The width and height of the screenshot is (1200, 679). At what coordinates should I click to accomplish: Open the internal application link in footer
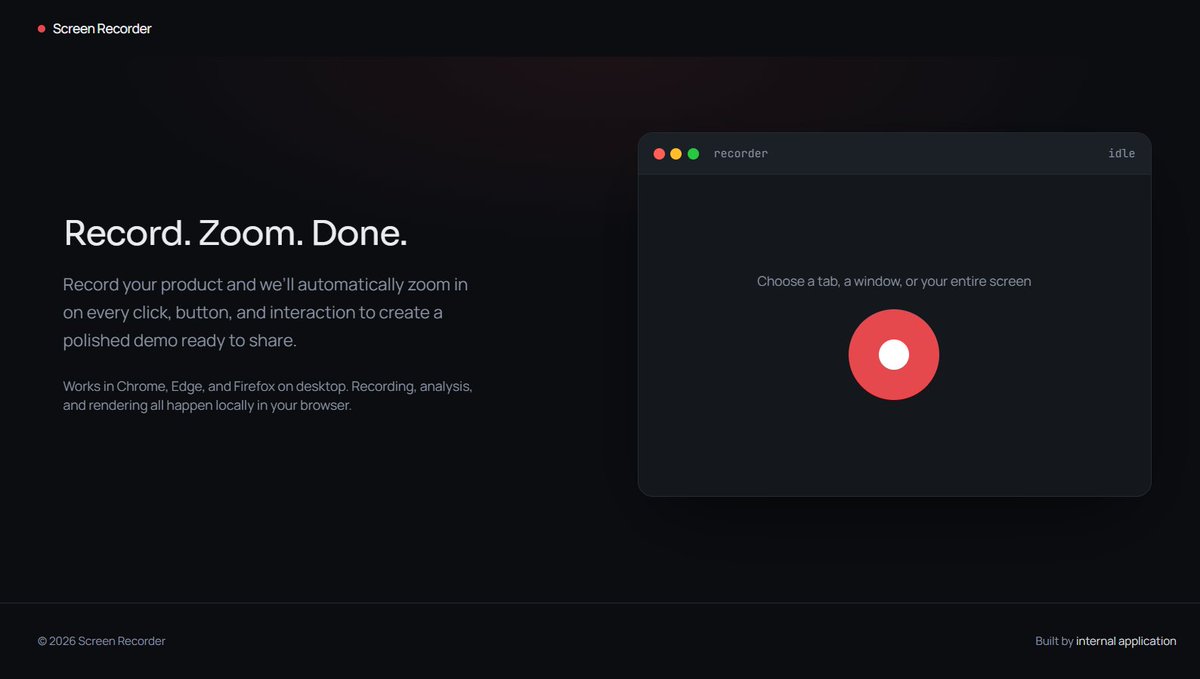pos(1126,641)
